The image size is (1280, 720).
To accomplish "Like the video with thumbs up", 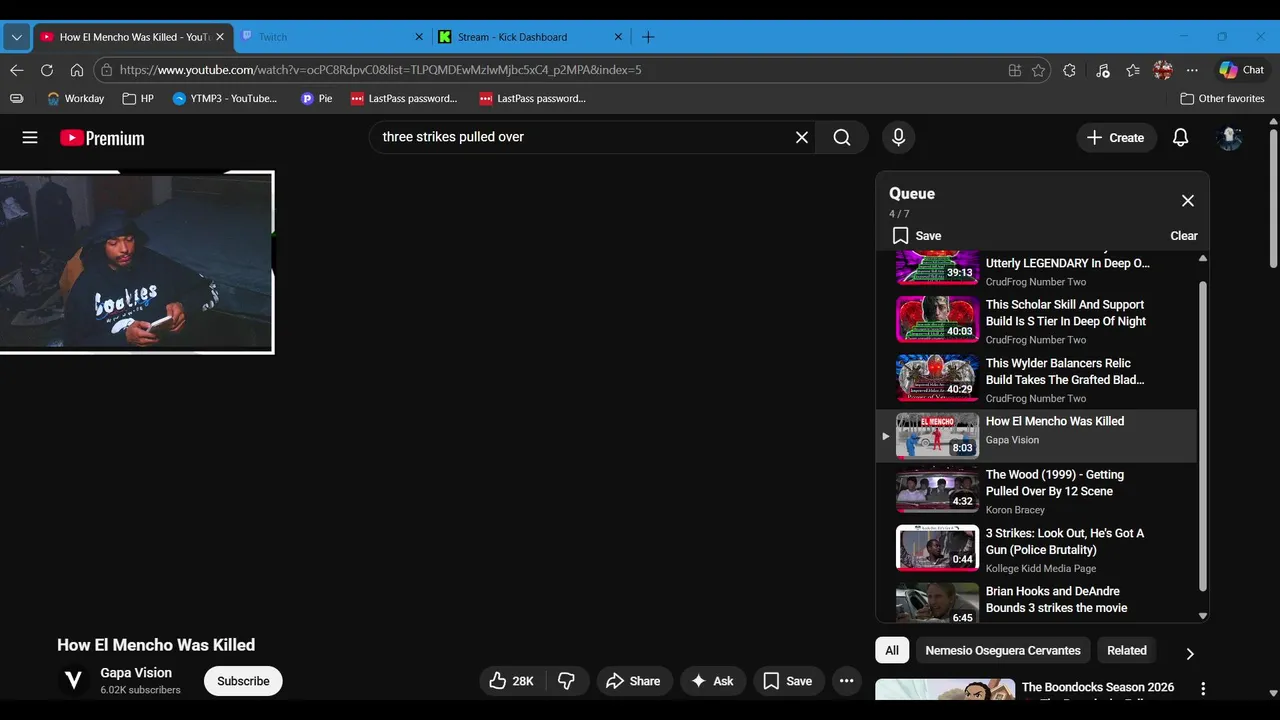I will (511, 681).
